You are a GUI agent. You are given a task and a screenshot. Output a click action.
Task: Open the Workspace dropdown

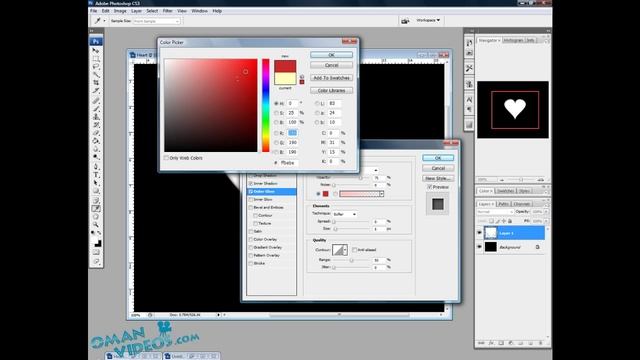[428, 20]
